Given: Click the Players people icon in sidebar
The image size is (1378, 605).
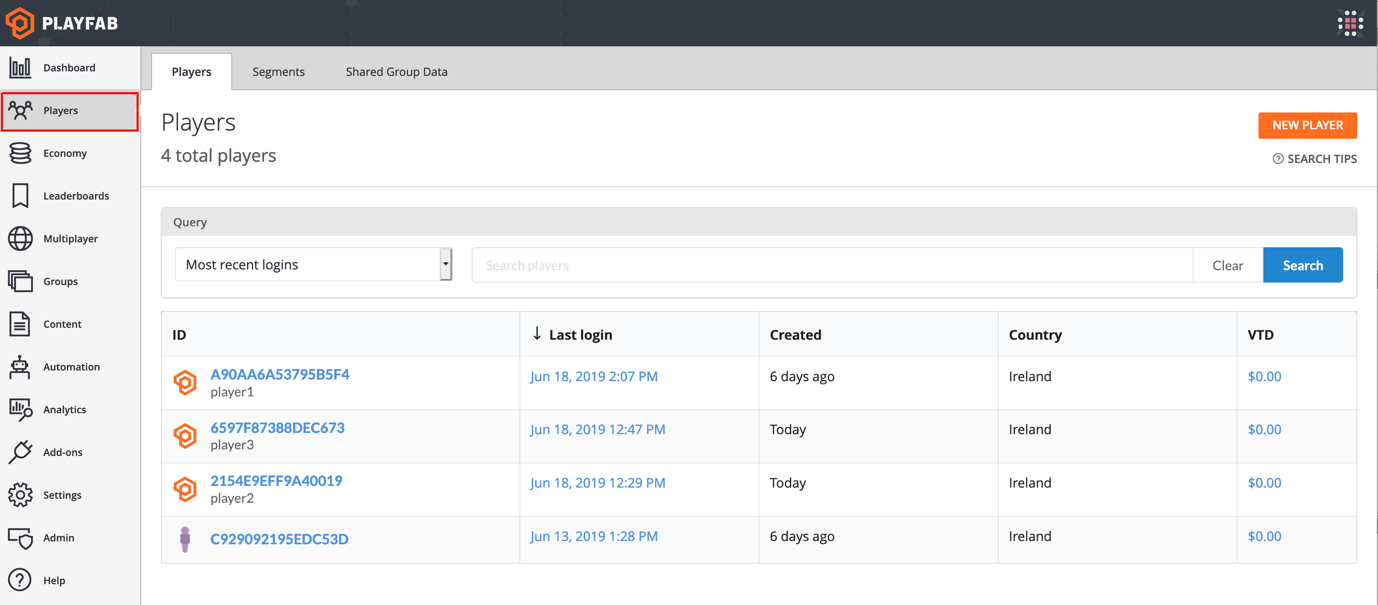Looking at the screenshot, I should coord(20,110).
